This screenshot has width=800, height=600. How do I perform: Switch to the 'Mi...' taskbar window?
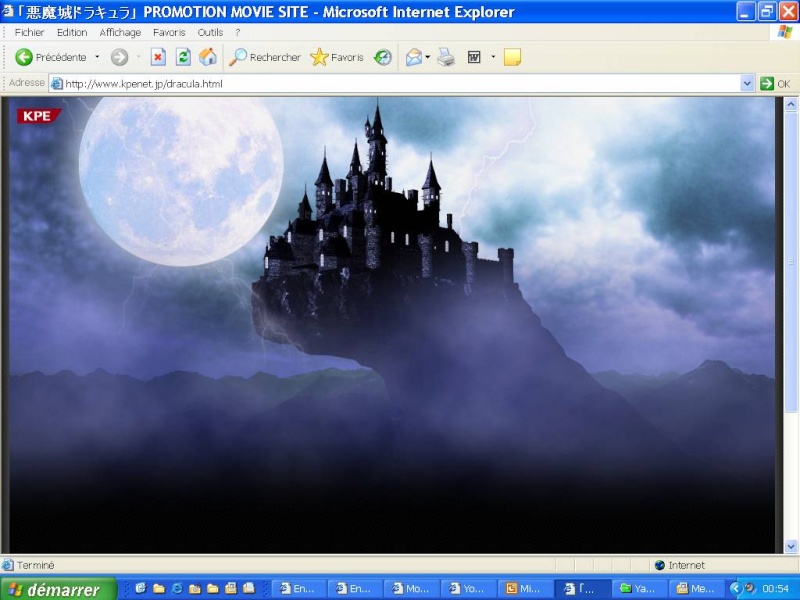[x=524, y=589]
